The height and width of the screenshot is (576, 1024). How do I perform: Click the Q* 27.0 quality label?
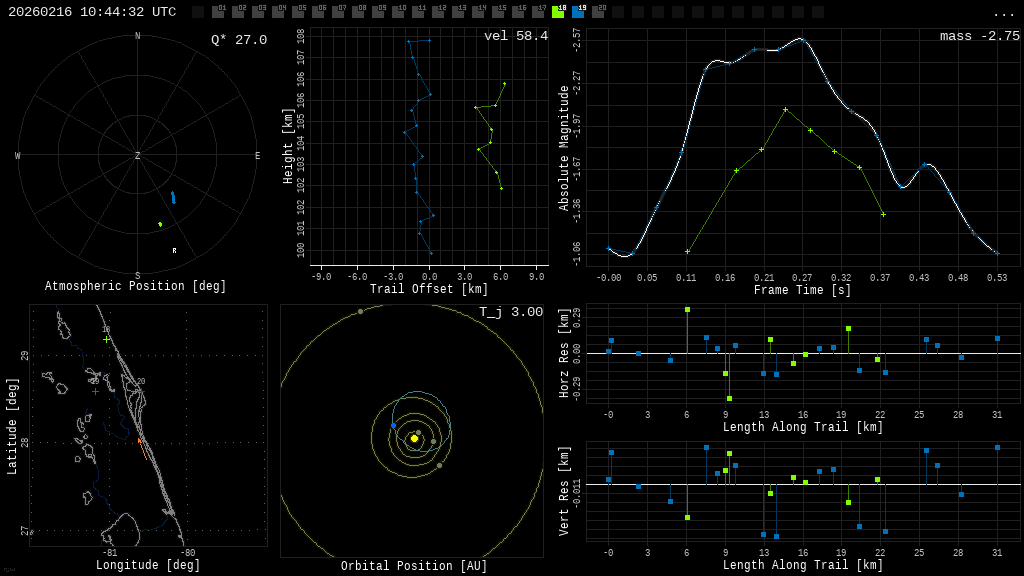[x=239, y=40]
